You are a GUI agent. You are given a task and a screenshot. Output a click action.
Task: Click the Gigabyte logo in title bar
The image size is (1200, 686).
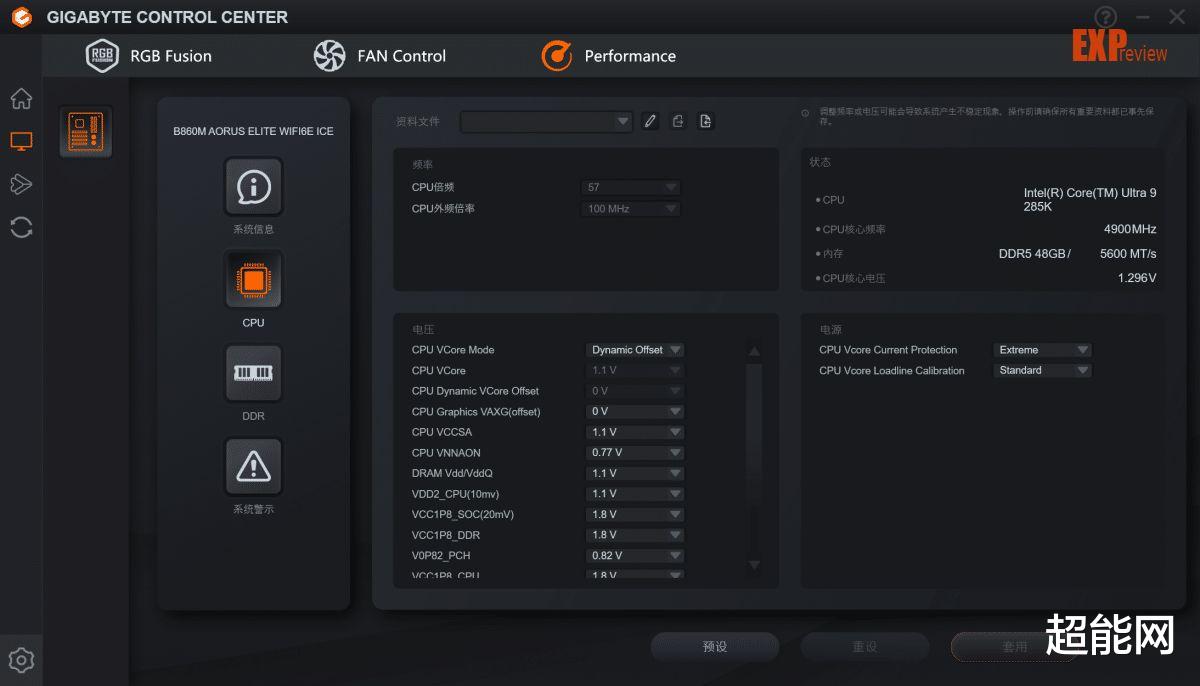21,17
